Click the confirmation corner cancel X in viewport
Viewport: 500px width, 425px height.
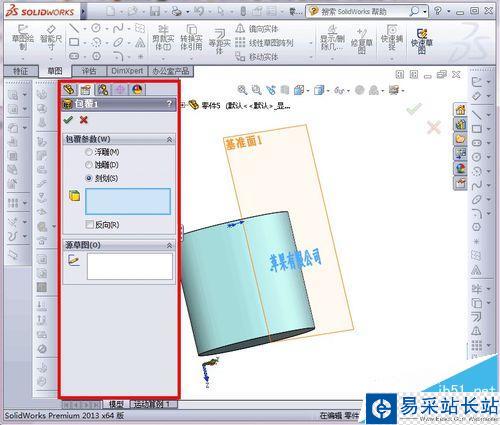pyautogui.click(x=434, y=127)
